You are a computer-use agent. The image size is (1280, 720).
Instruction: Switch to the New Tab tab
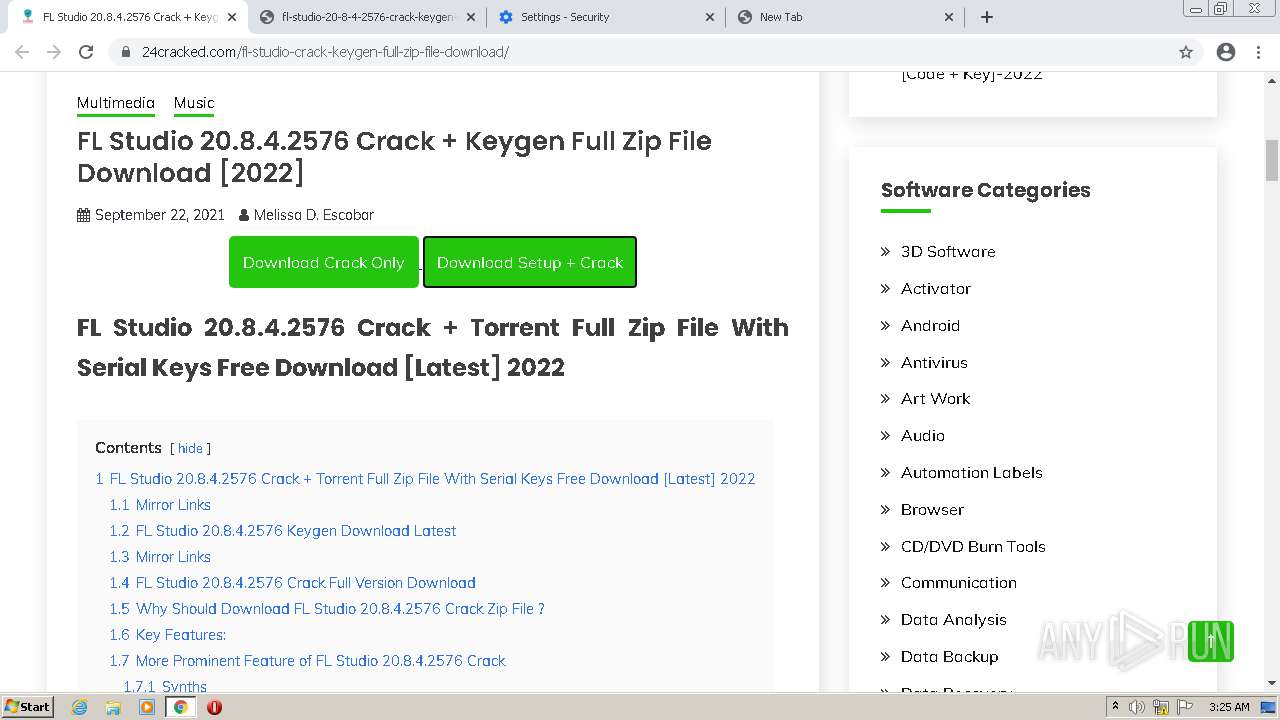[x=845, y=17]
